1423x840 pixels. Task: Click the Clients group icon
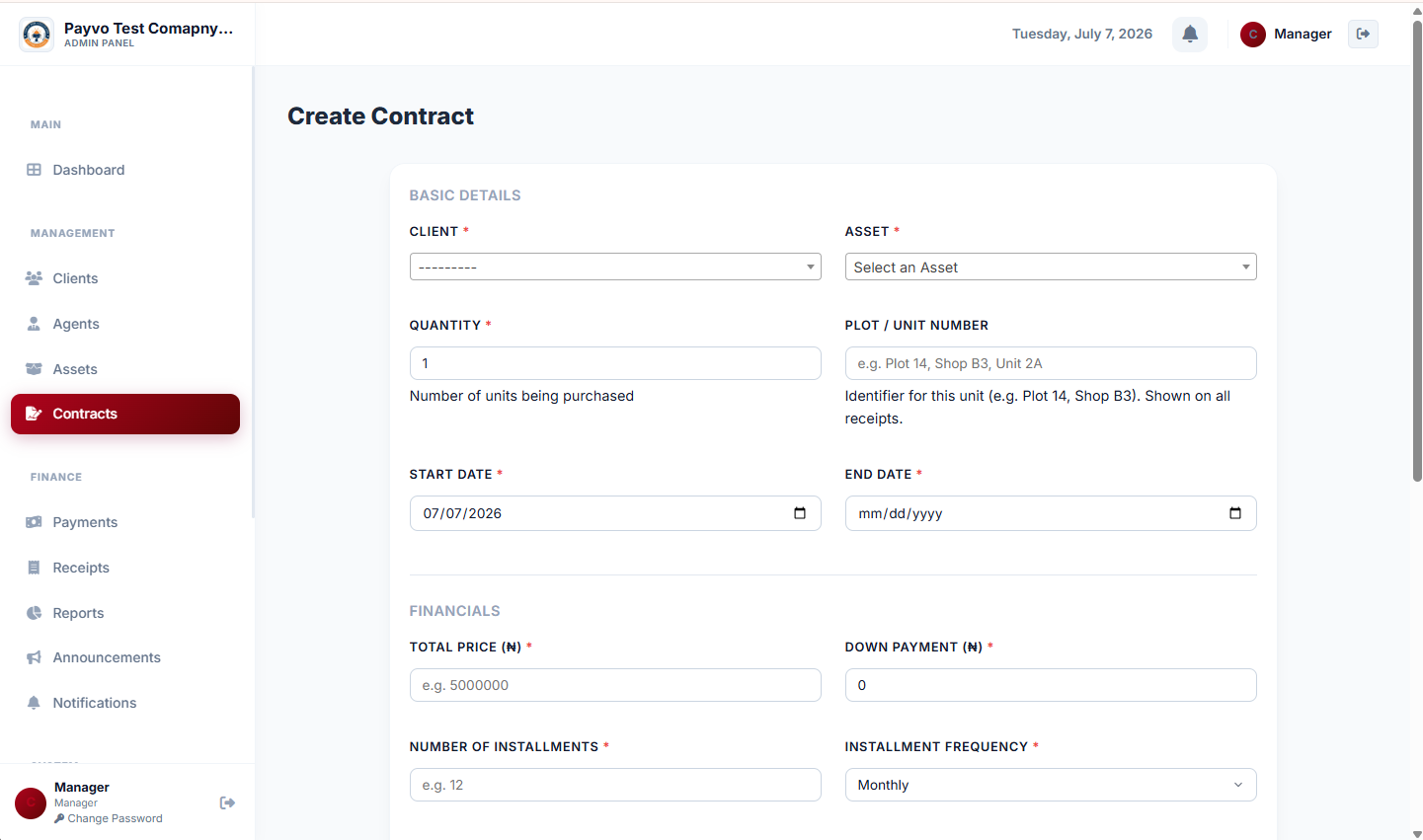tap(34, 278)
